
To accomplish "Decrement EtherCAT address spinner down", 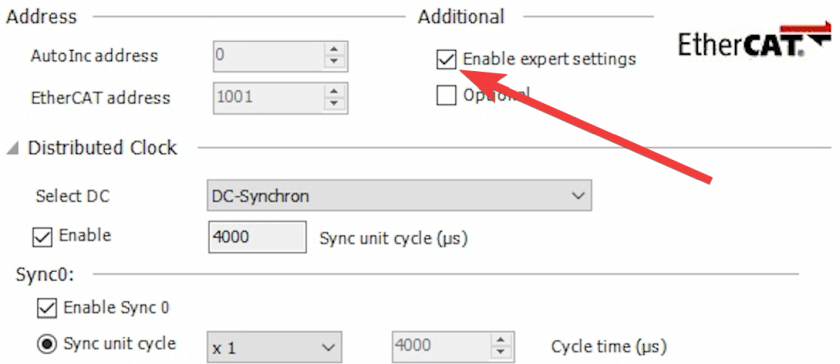I will pos(335,104).
